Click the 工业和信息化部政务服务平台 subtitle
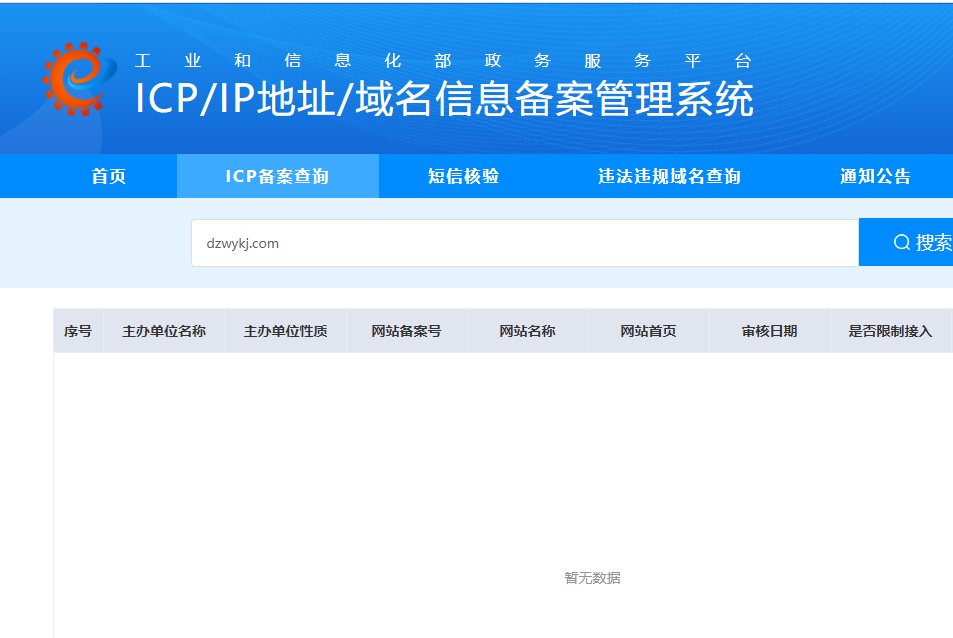The height and width of the screenshot is (638, 953). (443, 60)
